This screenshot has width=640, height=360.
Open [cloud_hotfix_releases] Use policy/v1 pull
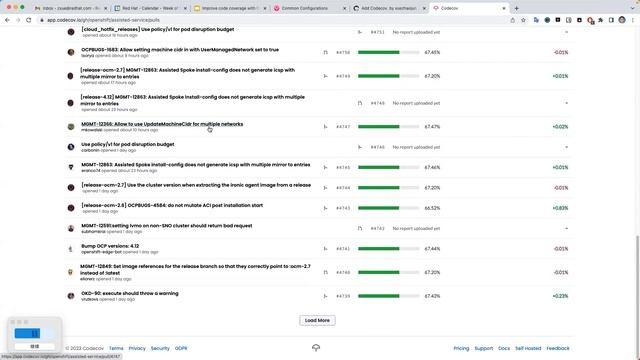[x=158, y=29]
